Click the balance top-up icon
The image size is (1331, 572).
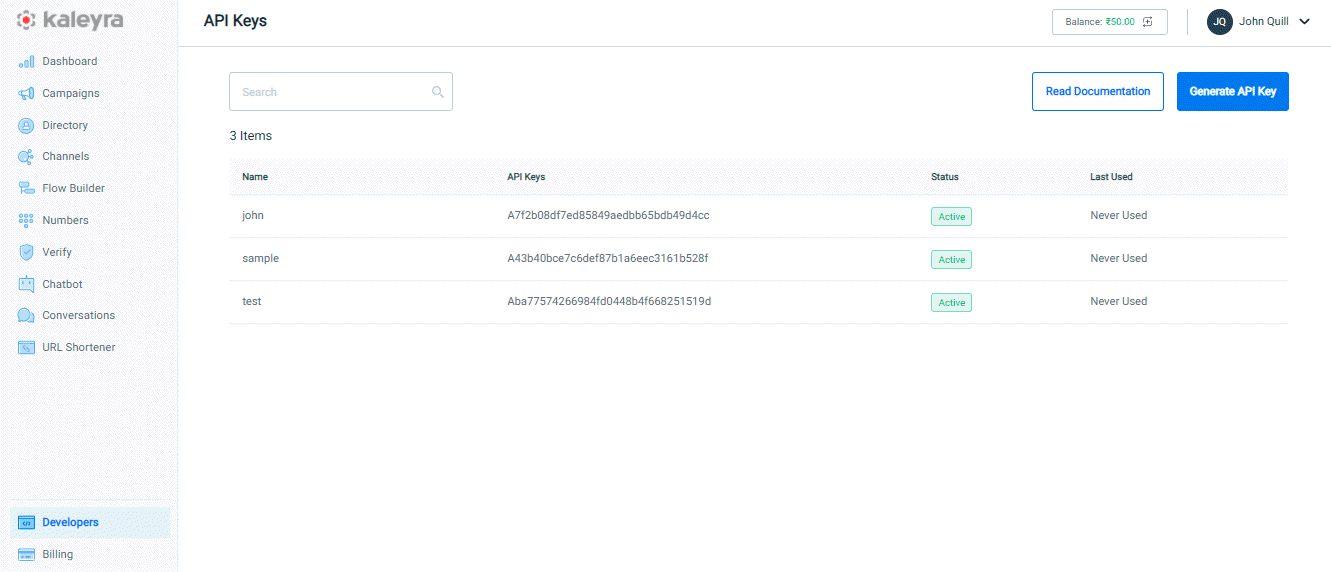1148,22
